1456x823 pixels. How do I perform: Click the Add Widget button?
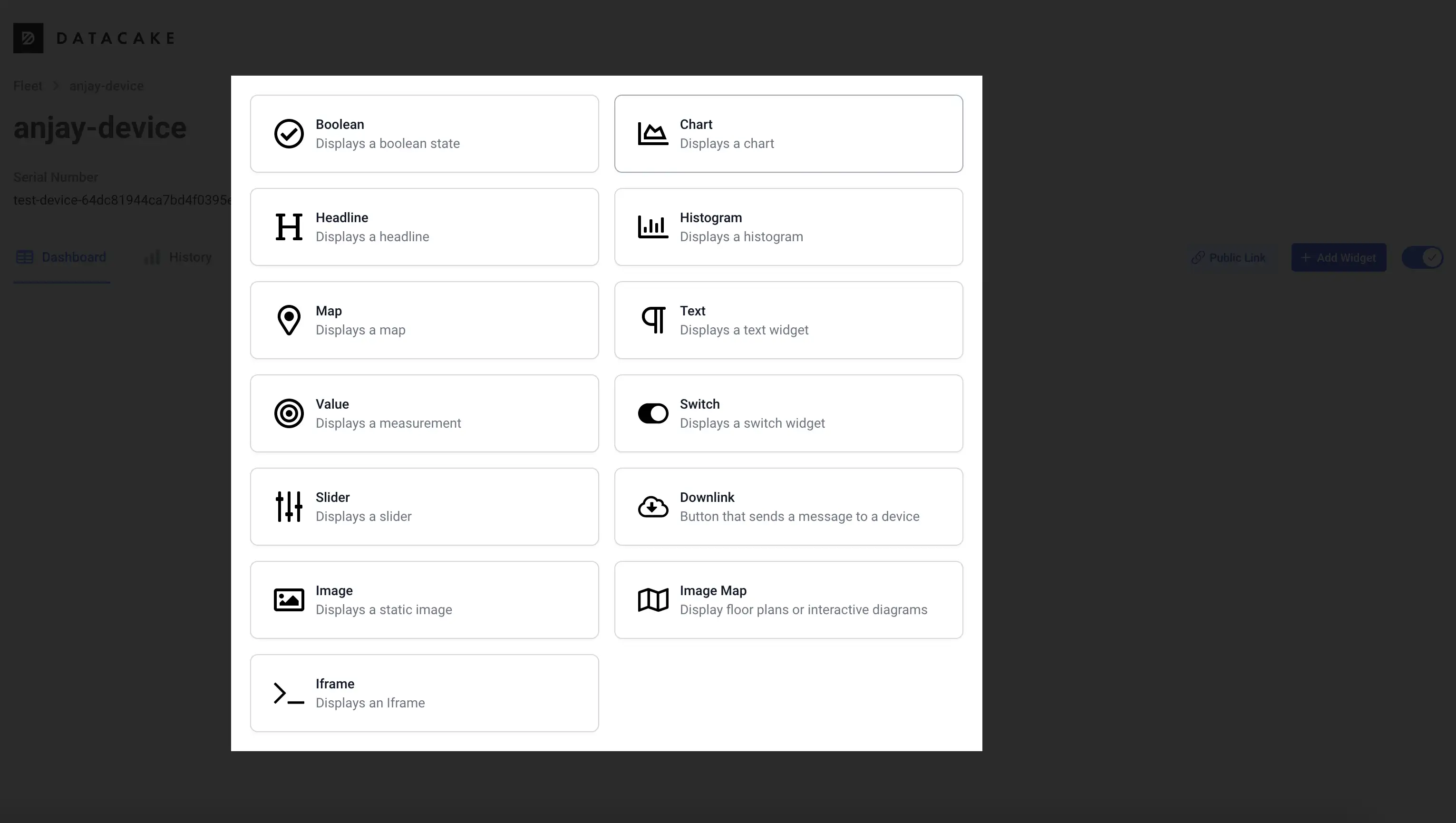pyautogui.click(x=1338, y=258)
